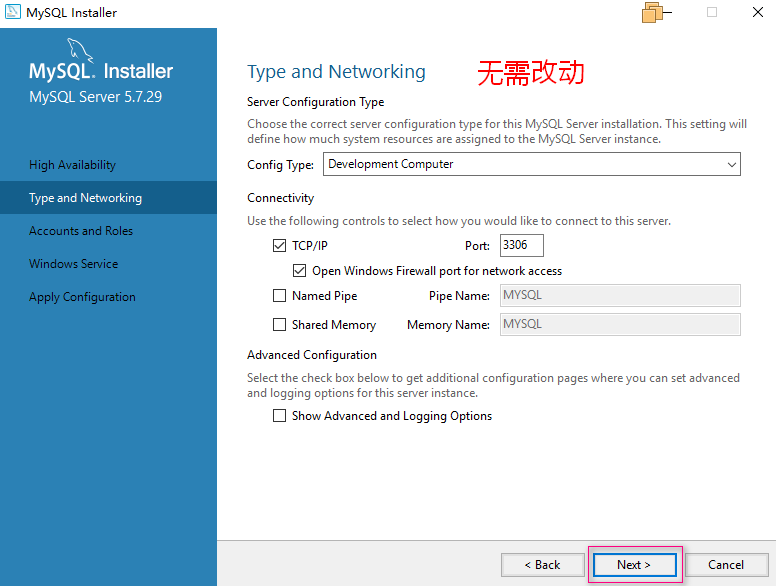Click the Port field showing 3306

point(522,245)
